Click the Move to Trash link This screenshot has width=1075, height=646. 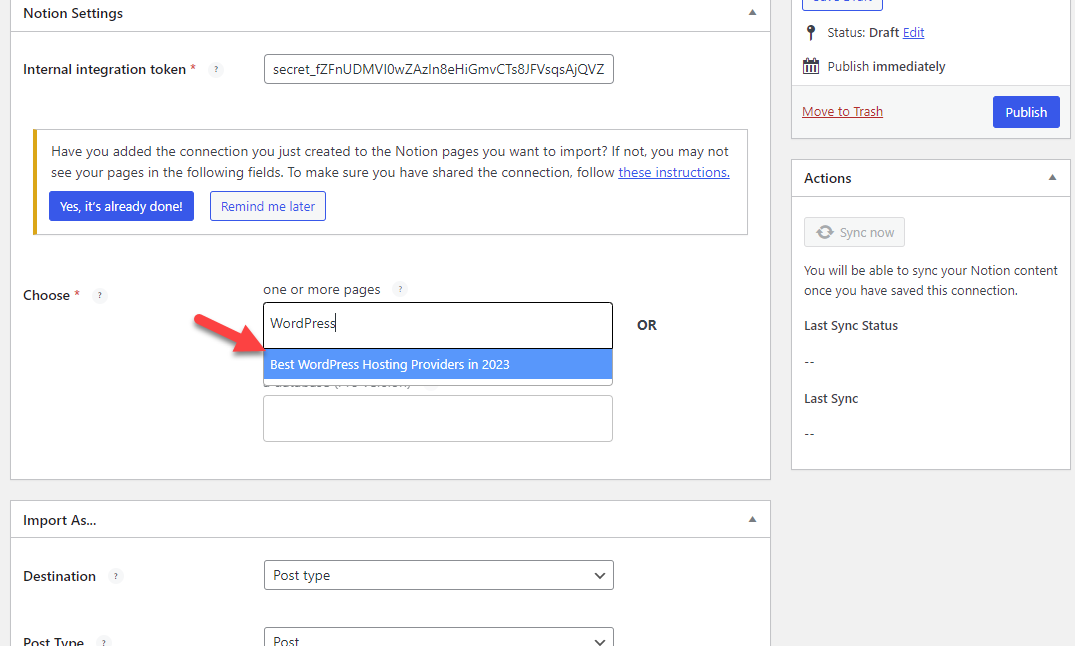[x=843, y=111]
